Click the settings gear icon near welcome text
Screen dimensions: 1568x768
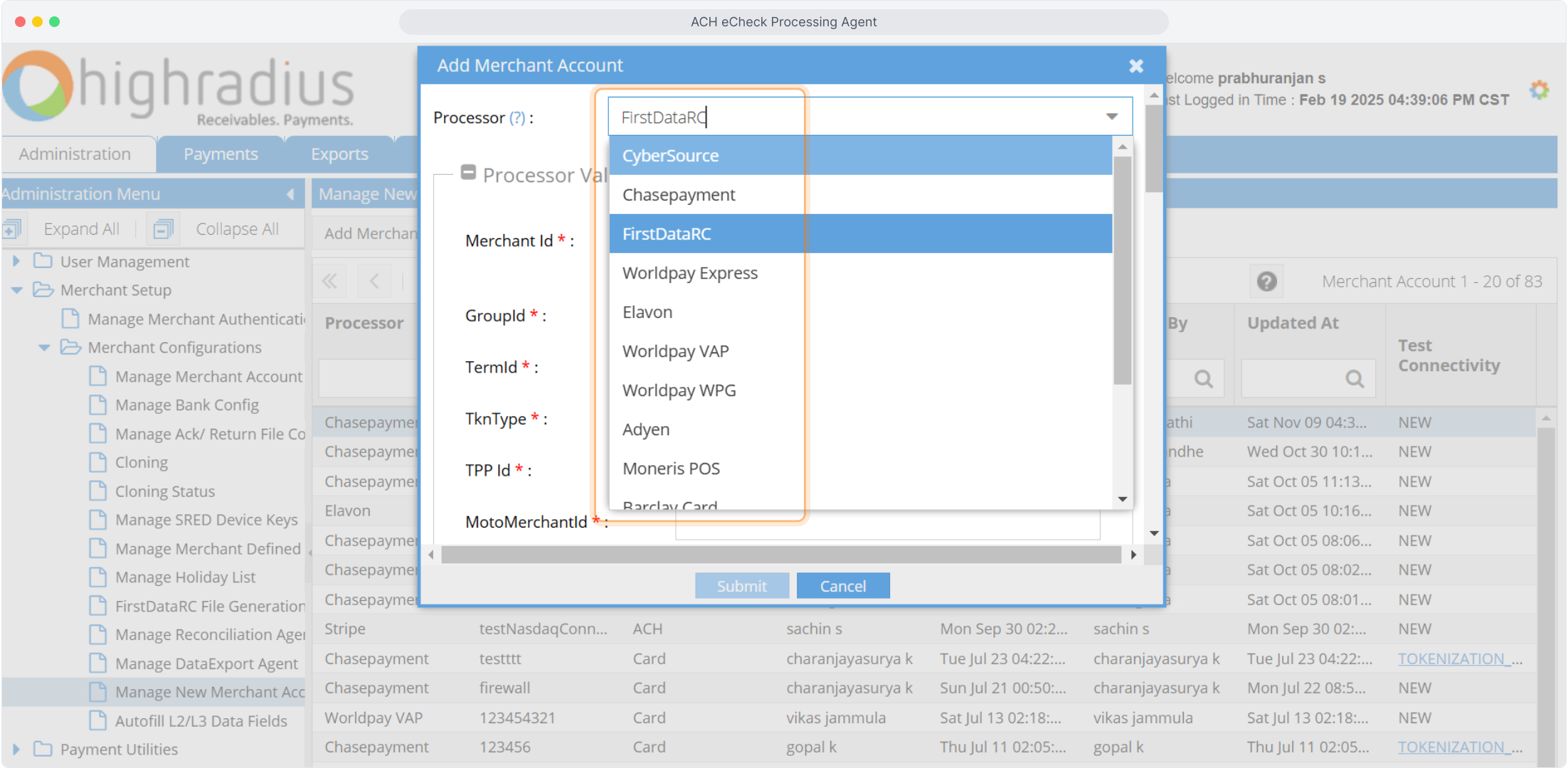1539,90
